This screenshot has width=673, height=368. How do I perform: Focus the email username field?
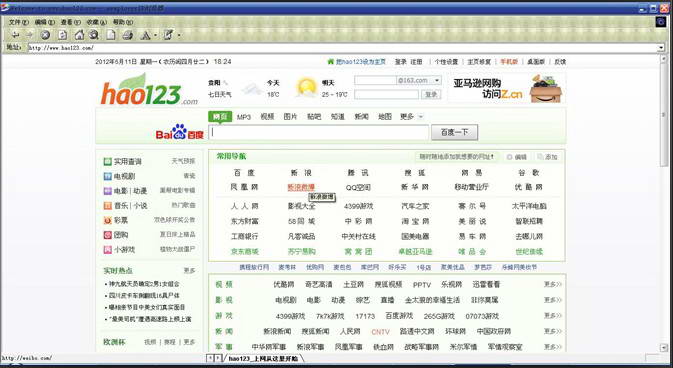376,80
